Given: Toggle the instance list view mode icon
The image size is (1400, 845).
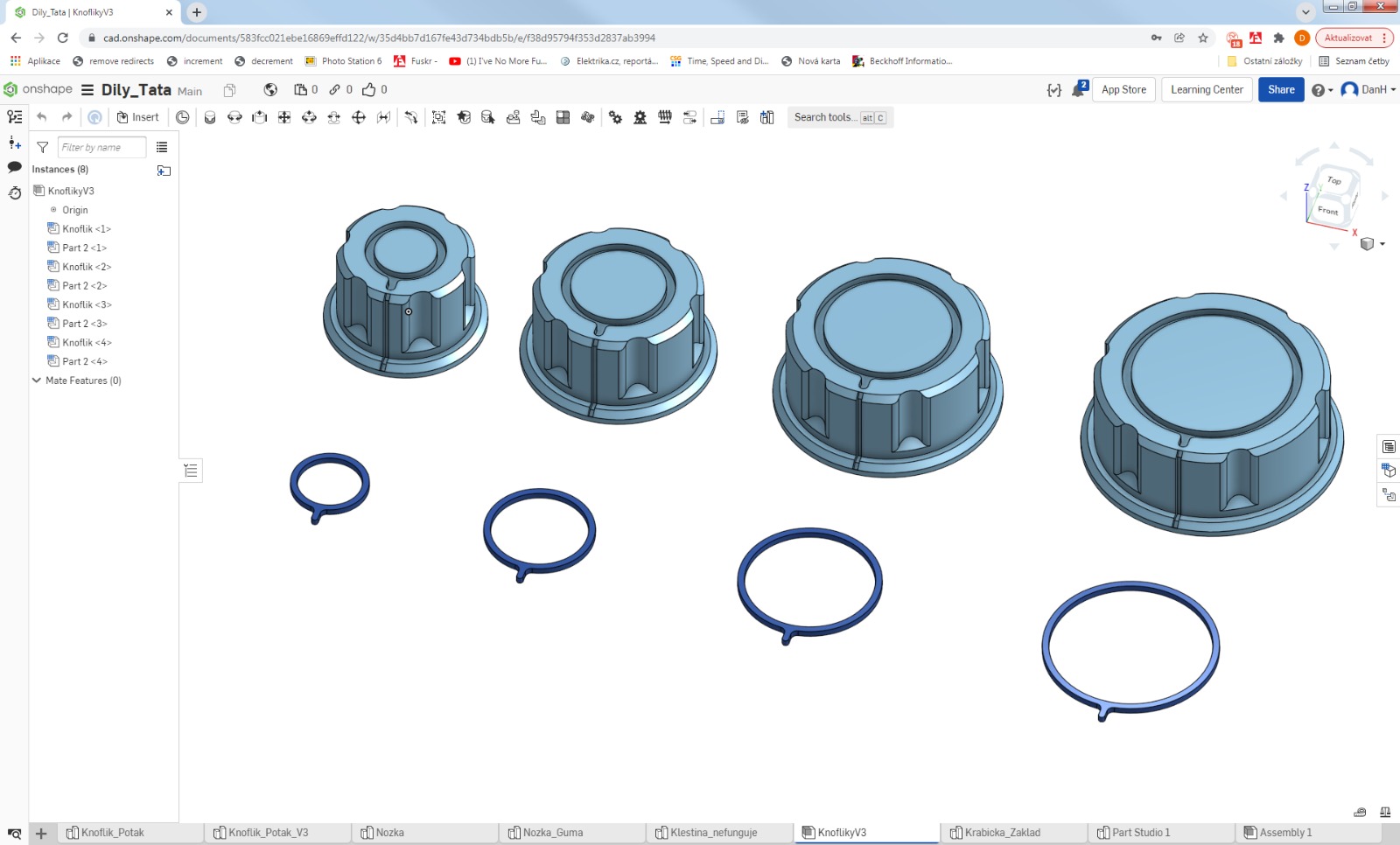Looking at the screenshot, I should [162, 147].
